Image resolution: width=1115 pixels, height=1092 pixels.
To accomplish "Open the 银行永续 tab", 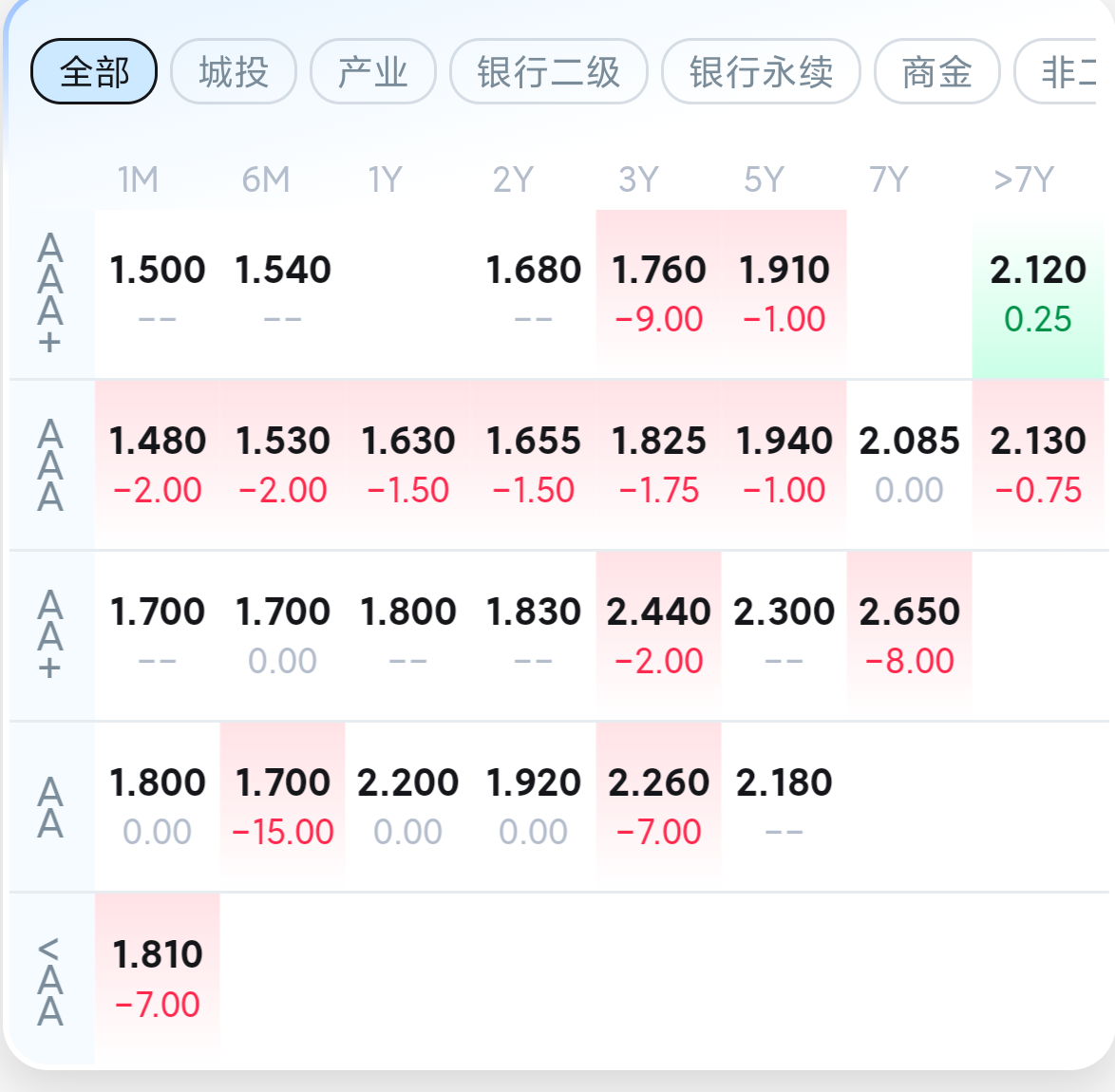I will point(761,72).
